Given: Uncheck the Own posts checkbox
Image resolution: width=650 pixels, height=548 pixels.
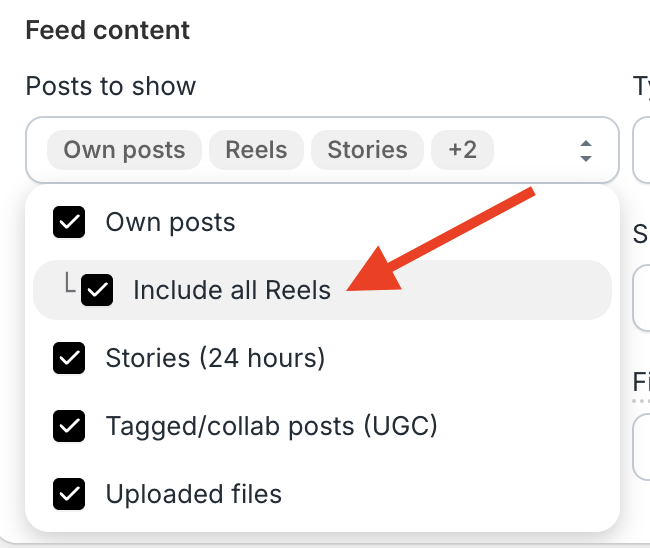Looking at the screenshot, I should point(69,222).
